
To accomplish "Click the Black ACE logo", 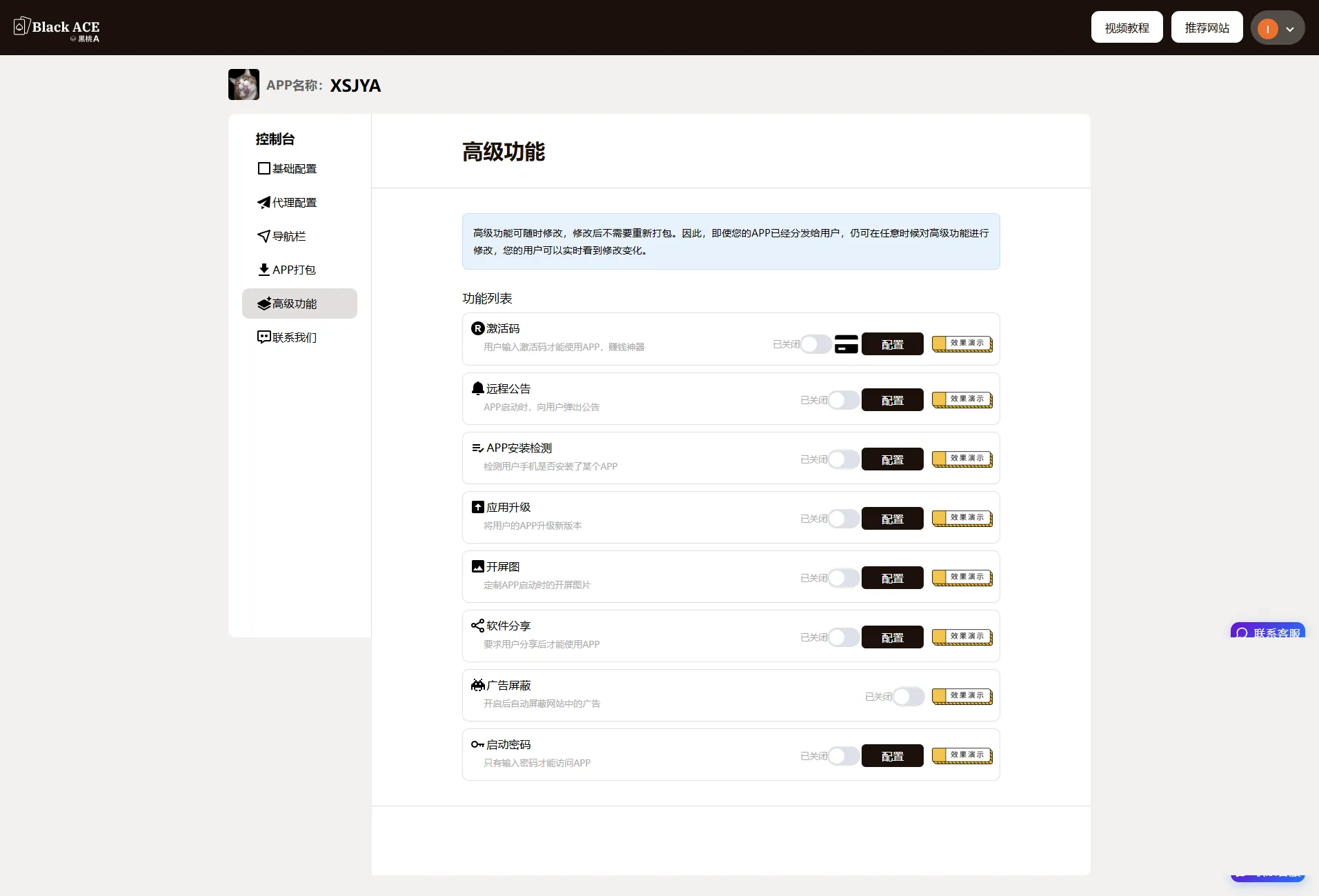I will pyautogui.click(x=57, y=28).
